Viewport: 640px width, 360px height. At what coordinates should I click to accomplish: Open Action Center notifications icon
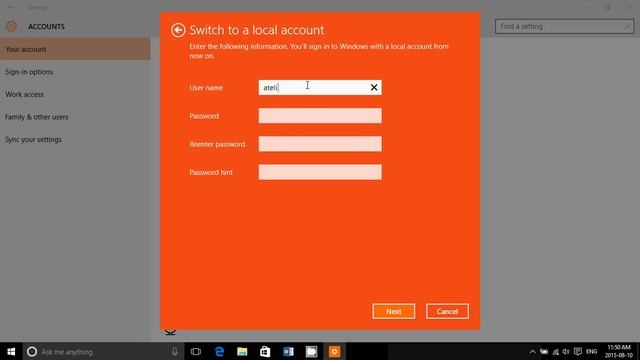point(578,351)
